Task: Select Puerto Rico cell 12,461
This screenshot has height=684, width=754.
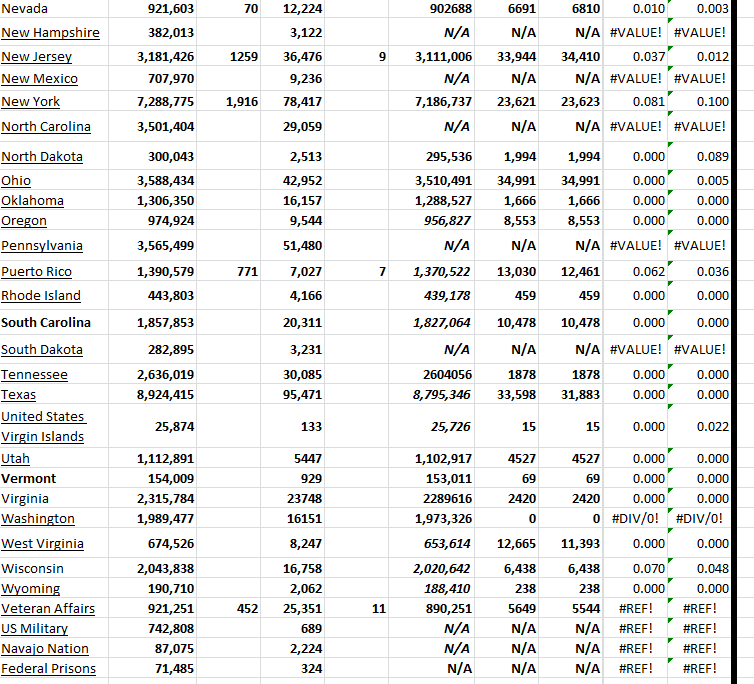Action: pos(571,272)
